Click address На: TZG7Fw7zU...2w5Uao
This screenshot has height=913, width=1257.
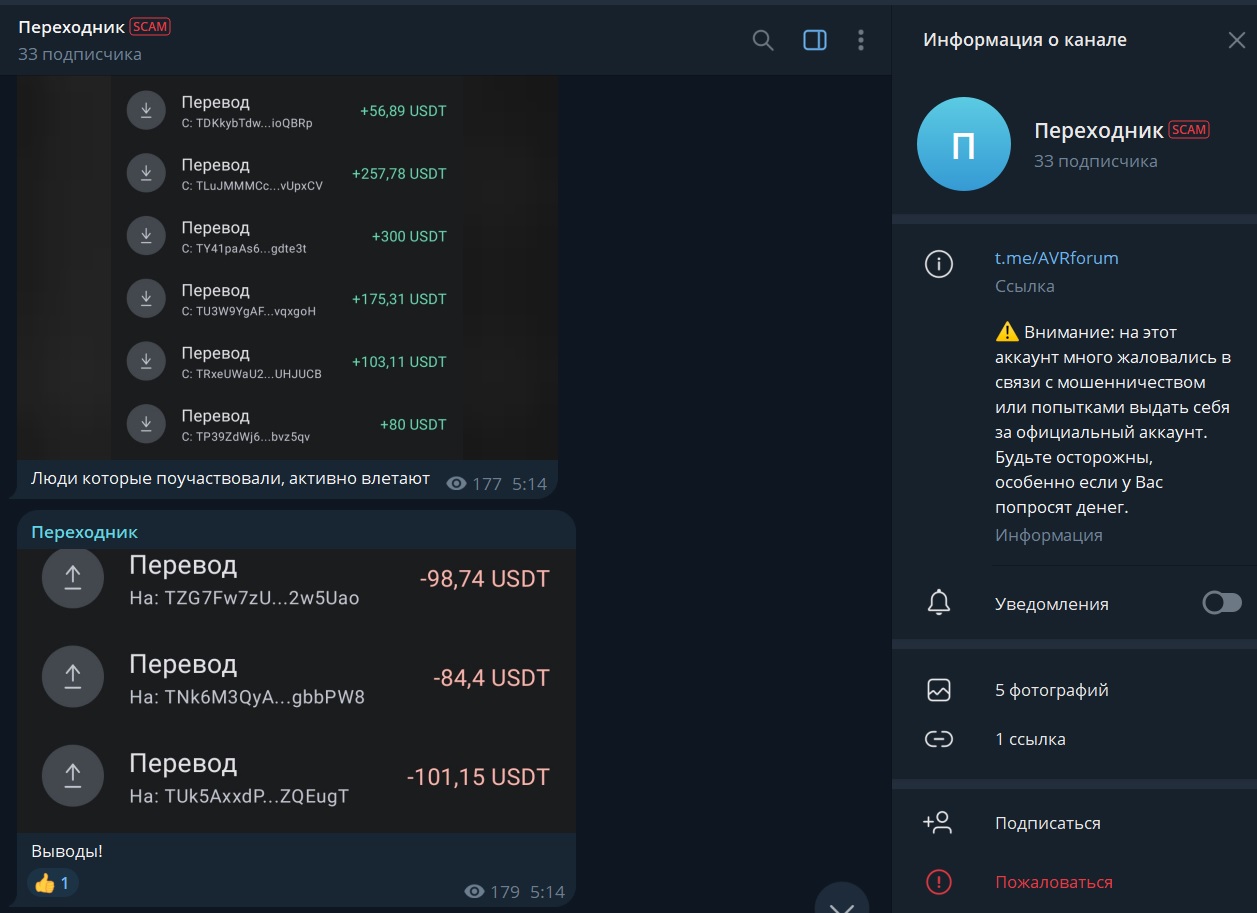tap(244, 599)
